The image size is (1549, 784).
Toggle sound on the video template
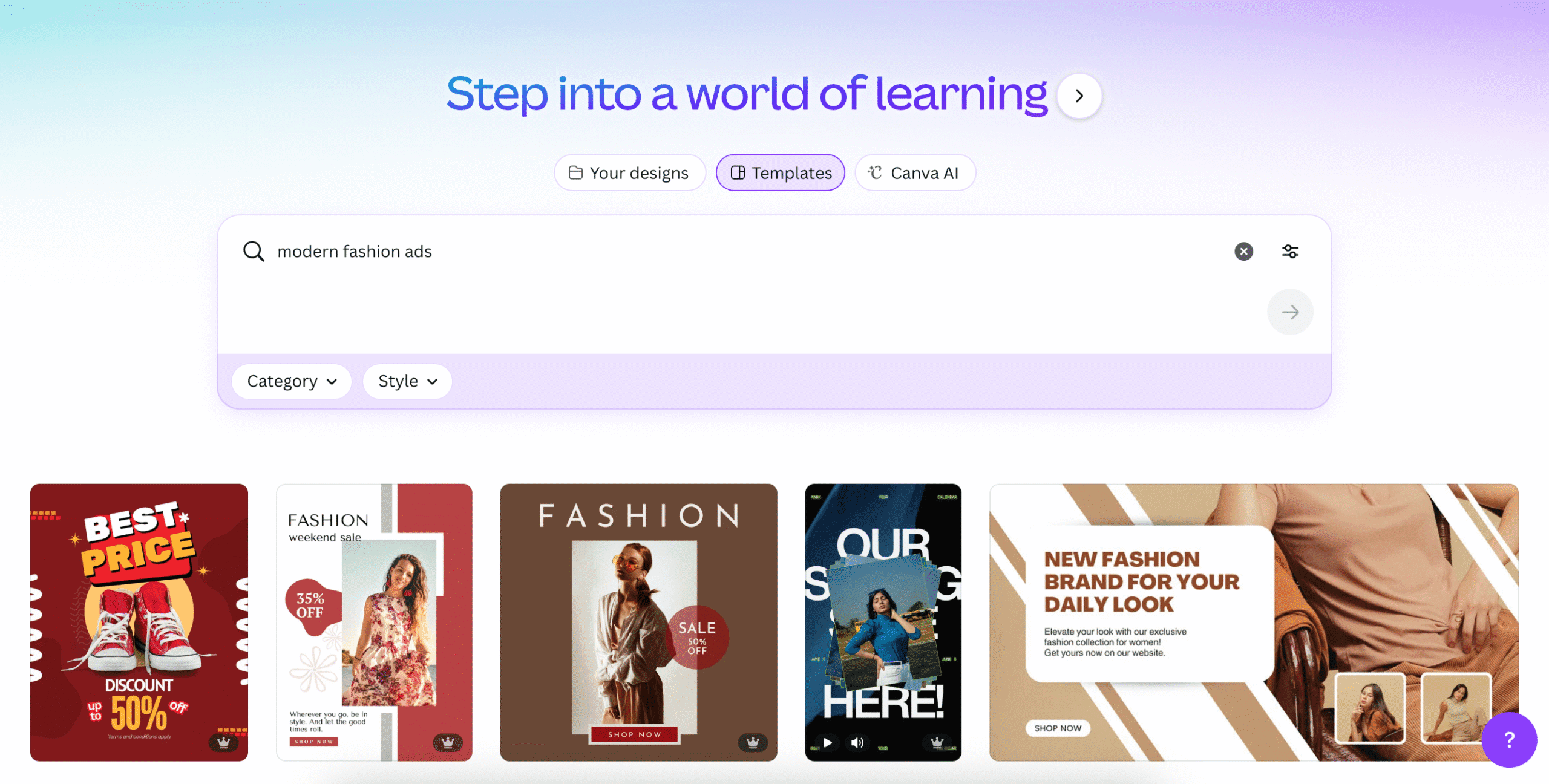coord(857,742)
